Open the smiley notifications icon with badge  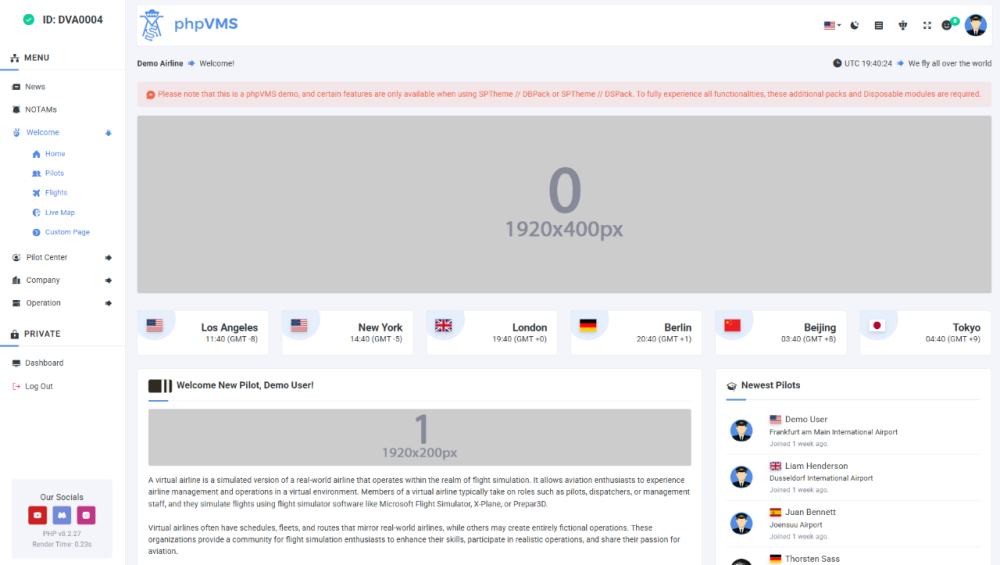click(x=949, y=25)
